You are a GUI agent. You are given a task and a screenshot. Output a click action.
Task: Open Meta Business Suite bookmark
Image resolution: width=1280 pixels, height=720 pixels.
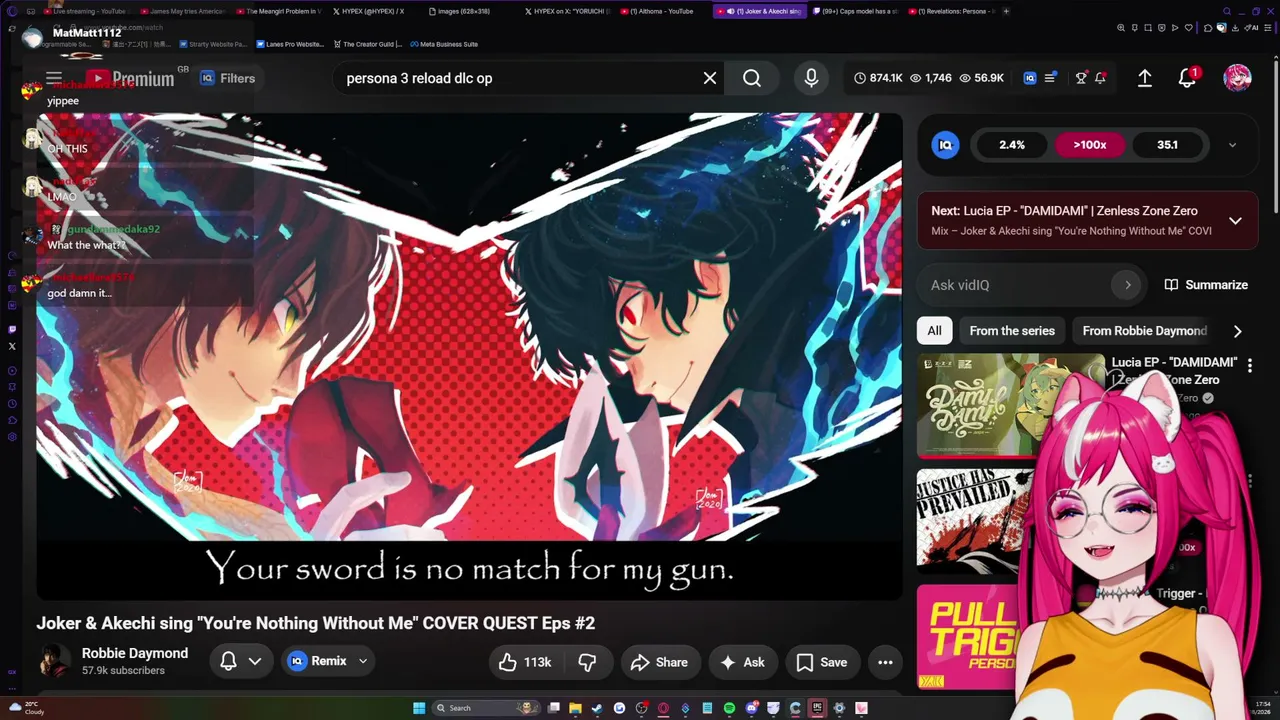click(443, 44)
